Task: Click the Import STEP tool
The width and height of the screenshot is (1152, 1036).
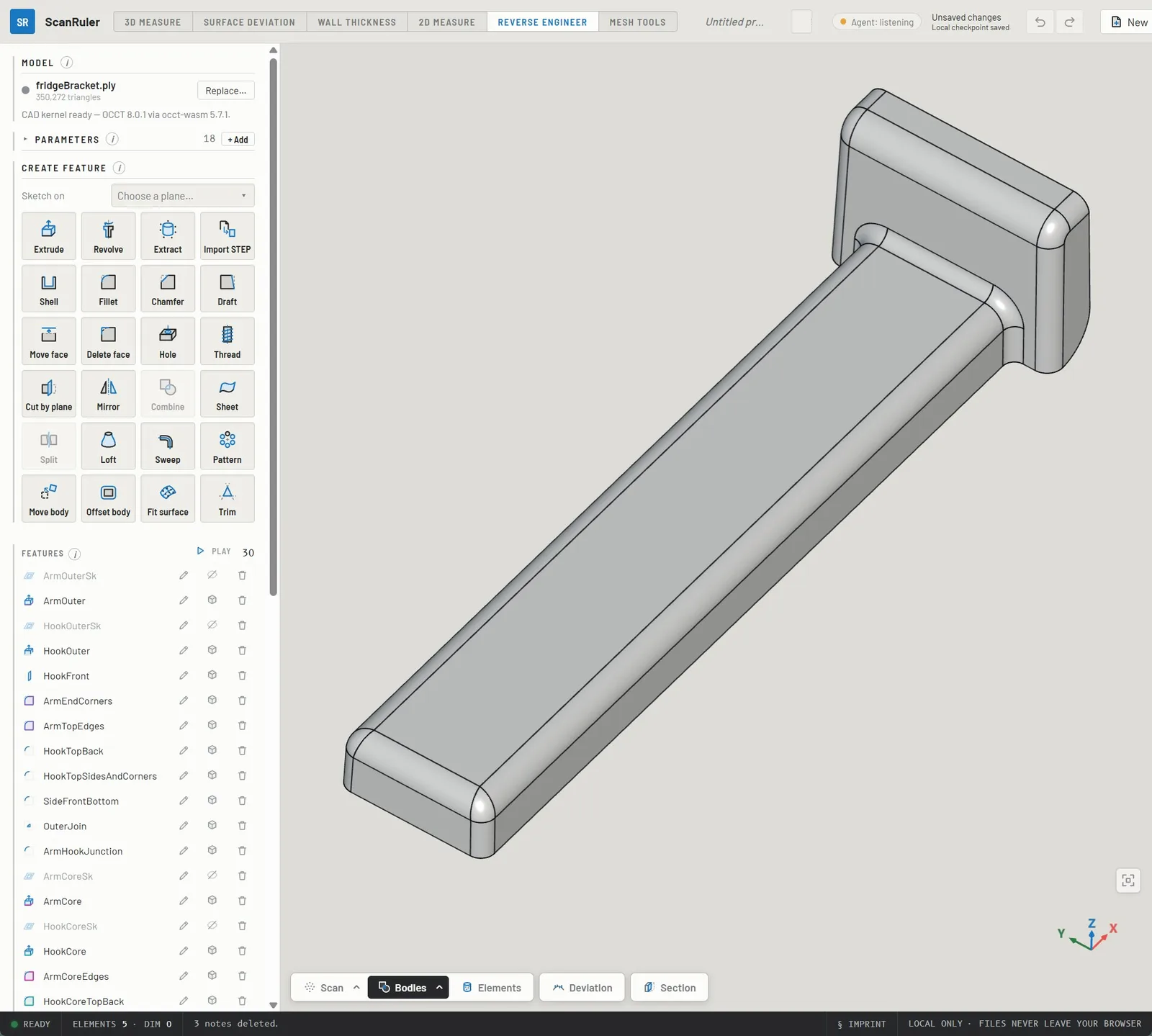Action: (228, 236)
